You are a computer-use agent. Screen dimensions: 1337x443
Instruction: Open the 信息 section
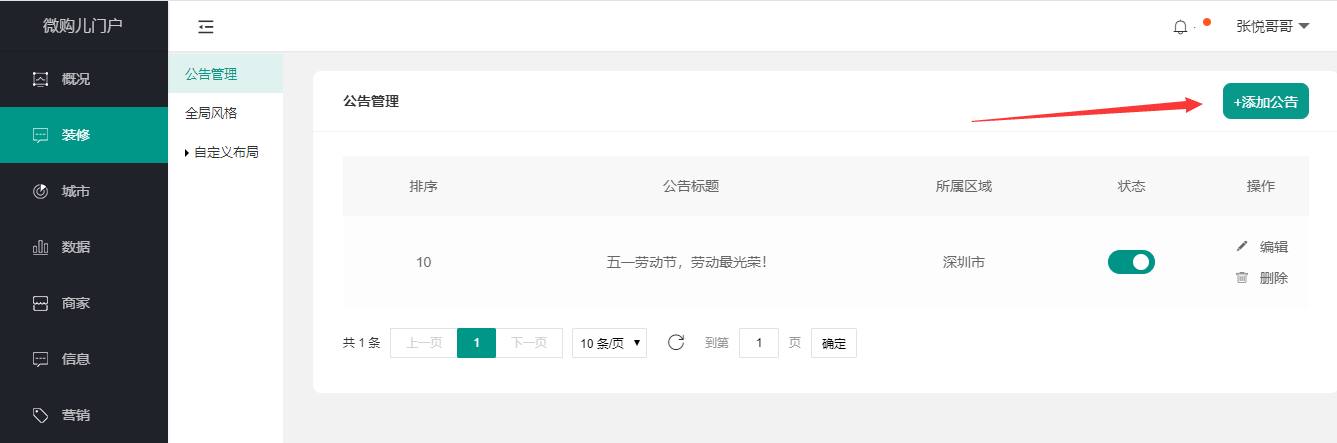click(x=84, y=359)
